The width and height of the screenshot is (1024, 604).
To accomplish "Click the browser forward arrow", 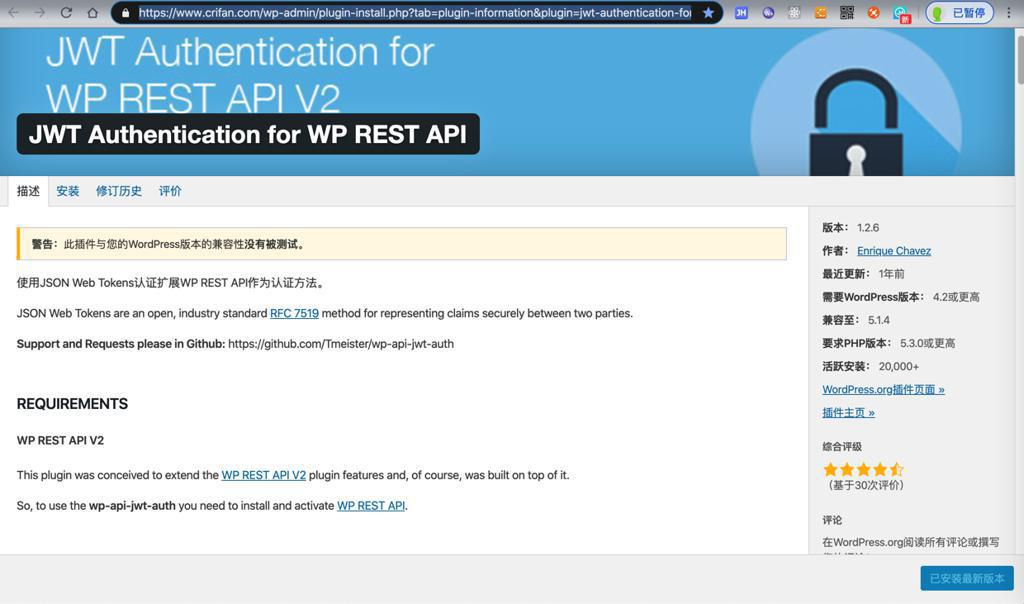I will click(x=40, y=12).
